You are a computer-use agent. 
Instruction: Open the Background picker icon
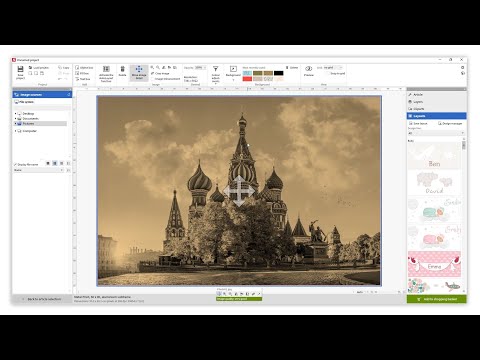tap(233, 69)
